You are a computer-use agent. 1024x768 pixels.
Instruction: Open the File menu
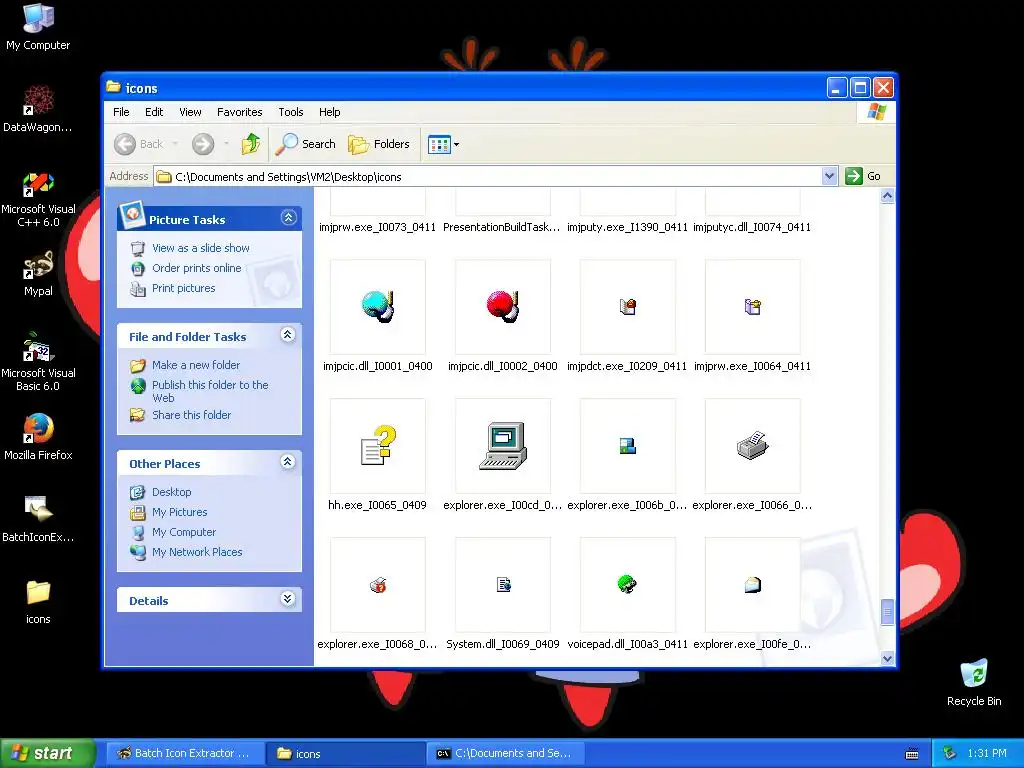pyautogui.click(x=121, y=112)
